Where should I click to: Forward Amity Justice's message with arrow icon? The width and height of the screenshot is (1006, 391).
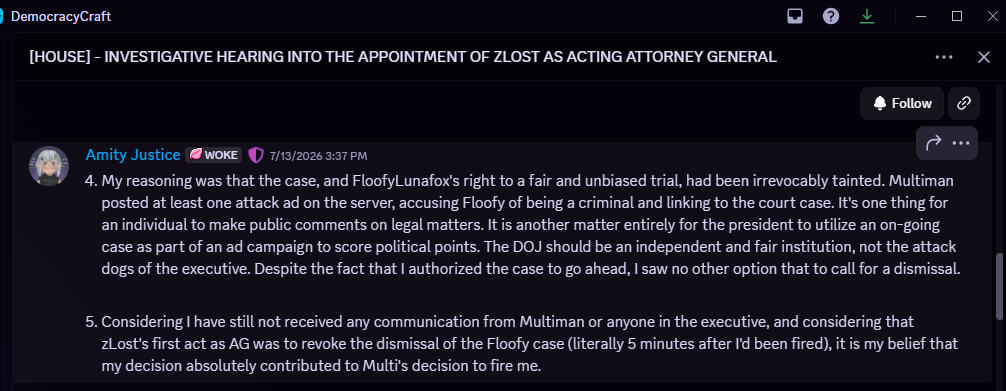tap(933, 143)
